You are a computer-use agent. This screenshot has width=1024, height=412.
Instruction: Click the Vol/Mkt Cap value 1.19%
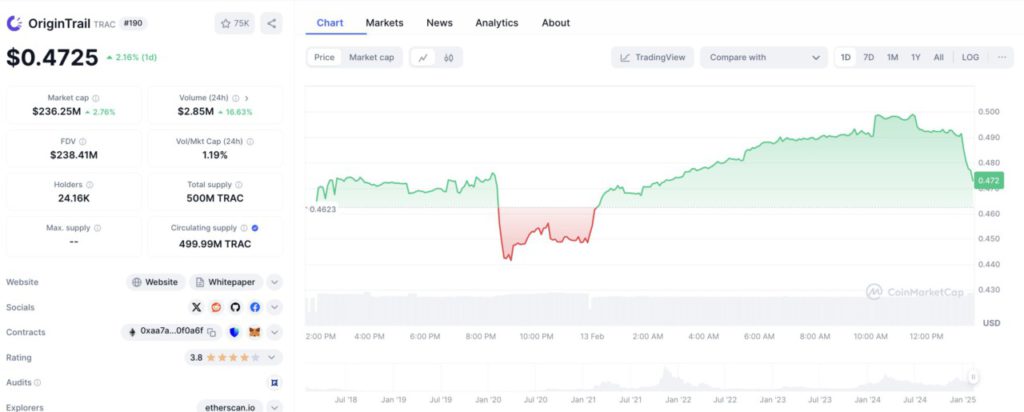point(215,155)
